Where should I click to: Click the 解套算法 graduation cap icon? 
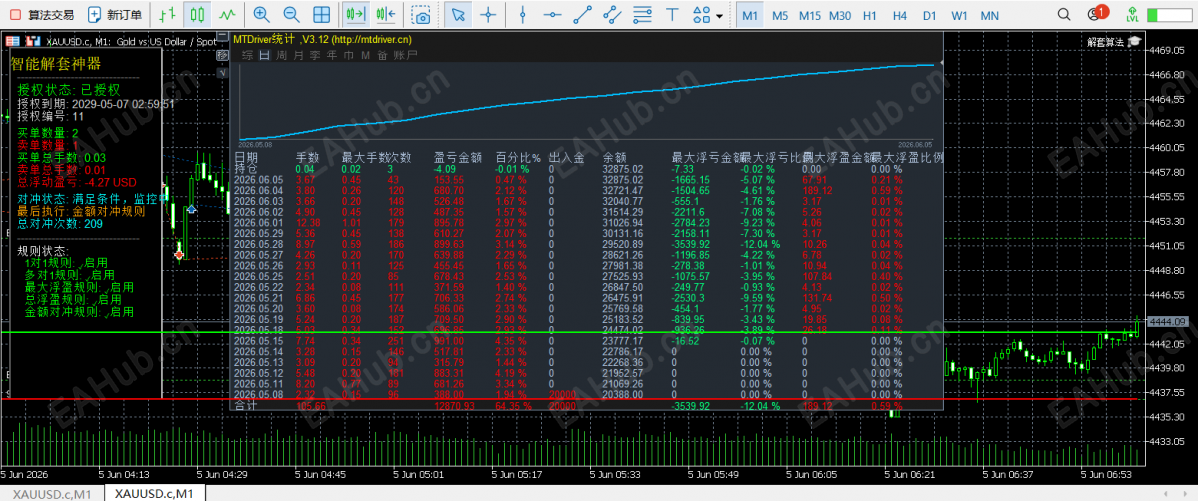(x=1135, y=42)
